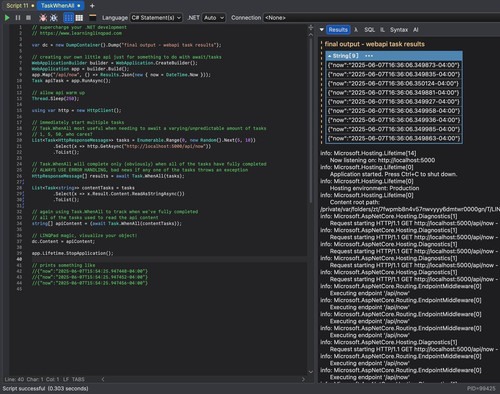Open the Connection dropdown showing <None>
This screenshot has height=394, width=500.
pyautogui.click(x=381, y=18)
